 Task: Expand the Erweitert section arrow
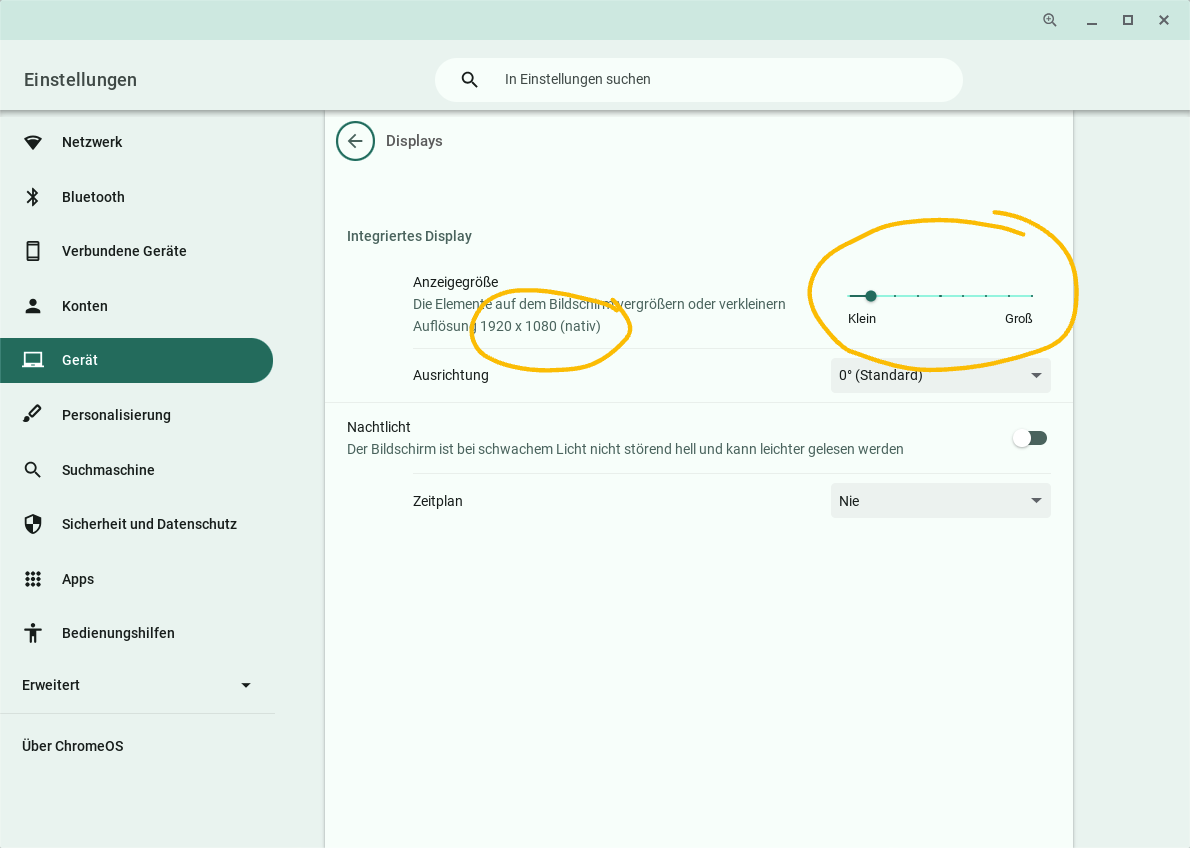pos(245,685)
